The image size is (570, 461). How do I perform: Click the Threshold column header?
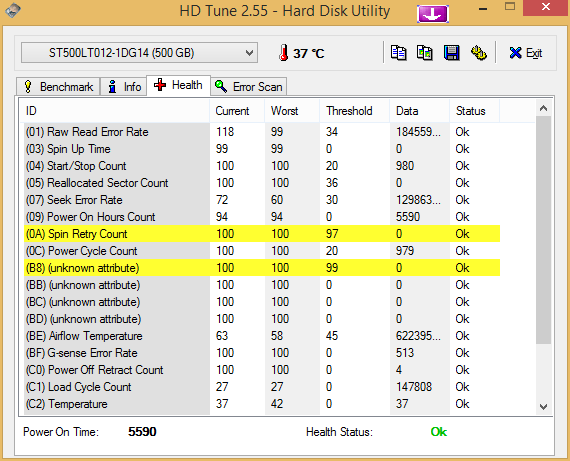354,111
